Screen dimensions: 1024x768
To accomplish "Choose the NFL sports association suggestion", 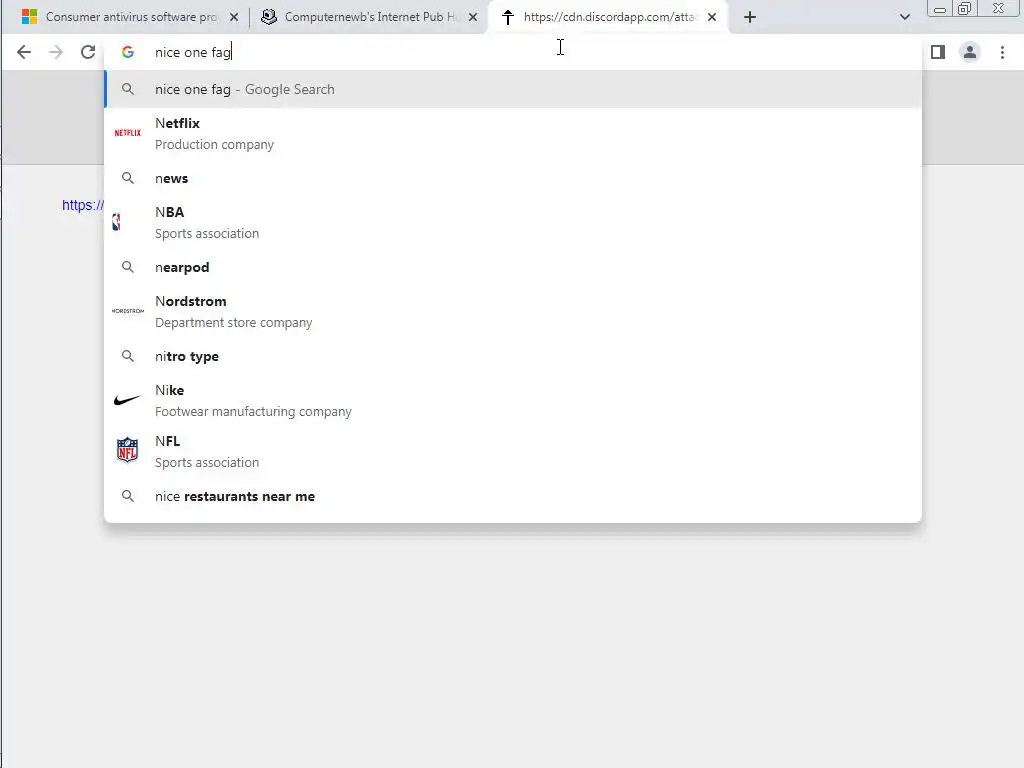I will point(513,451).
